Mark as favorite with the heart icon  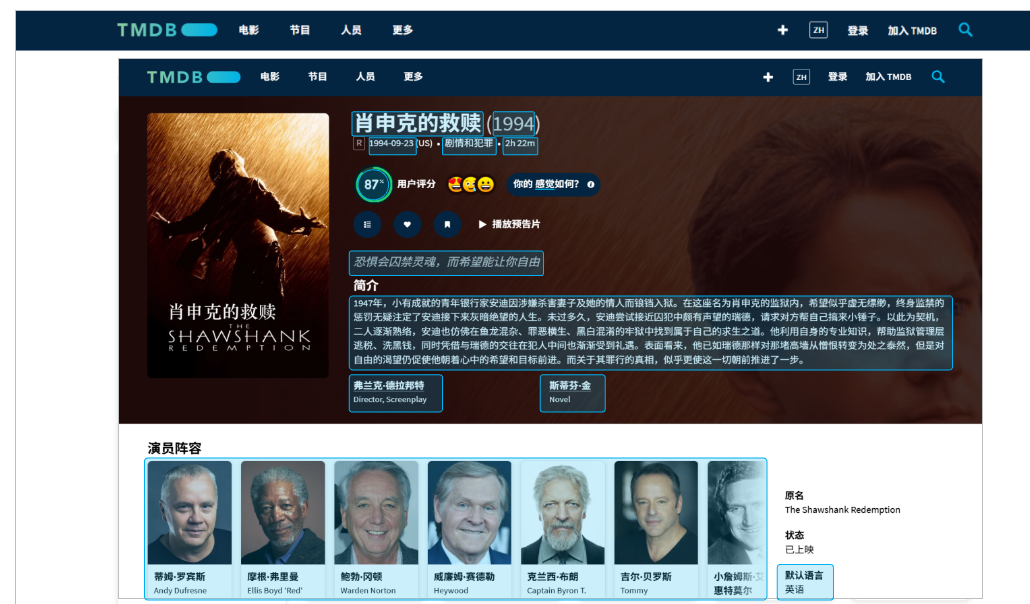407,225
